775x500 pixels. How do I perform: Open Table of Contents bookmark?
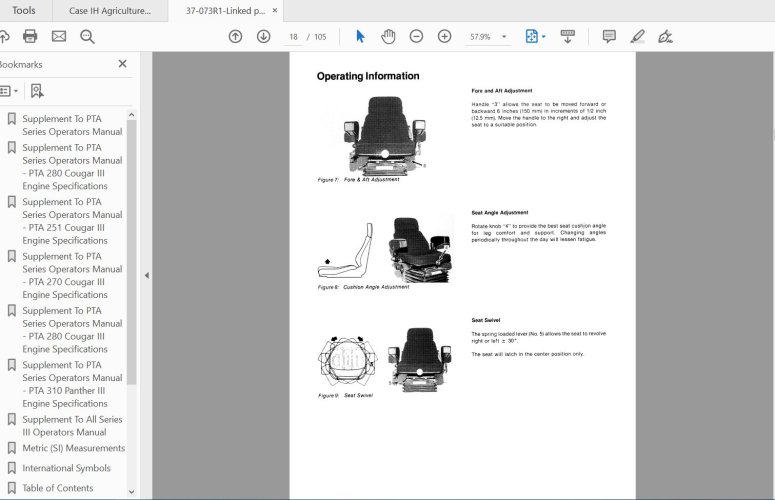tap(57, 488)
